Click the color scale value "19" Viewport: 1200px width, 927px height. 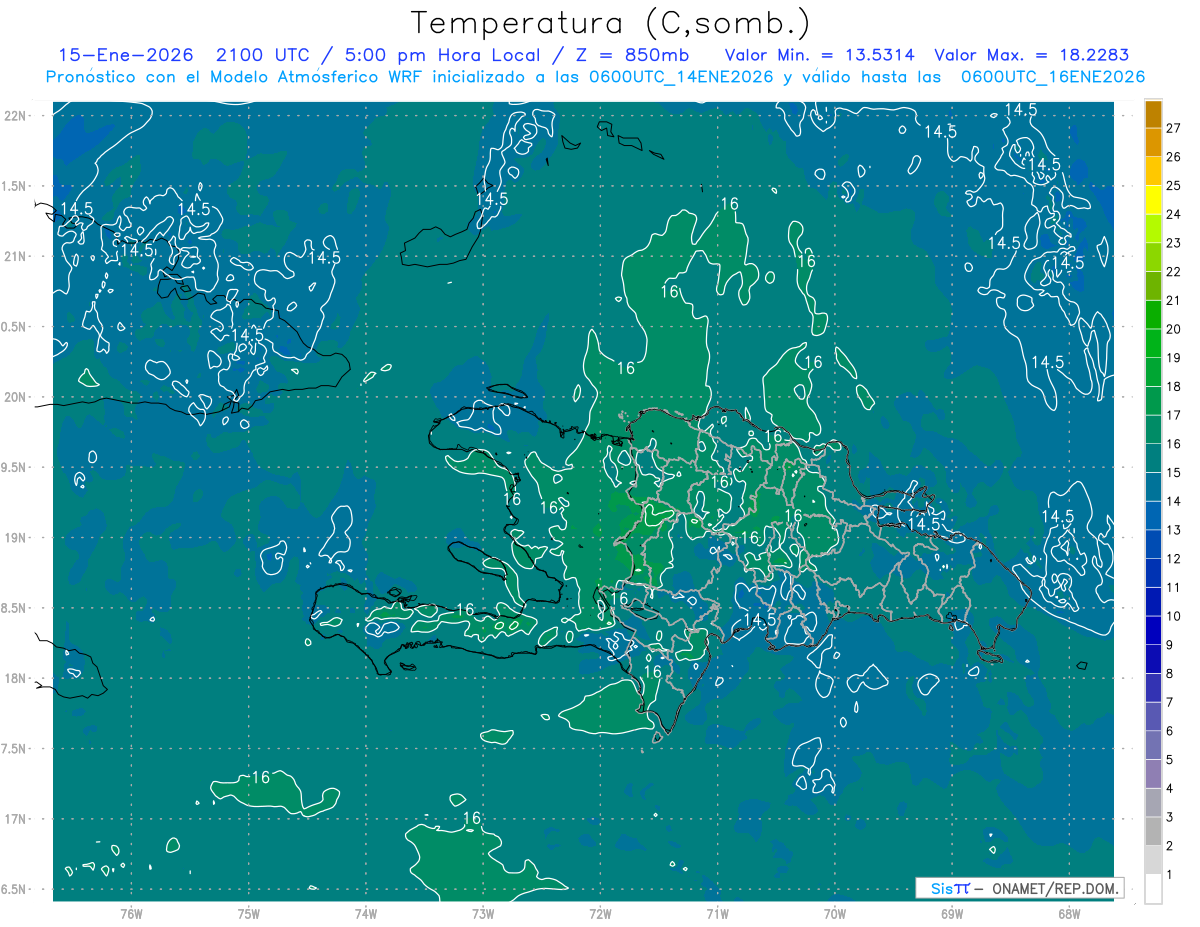(1174, 358)
